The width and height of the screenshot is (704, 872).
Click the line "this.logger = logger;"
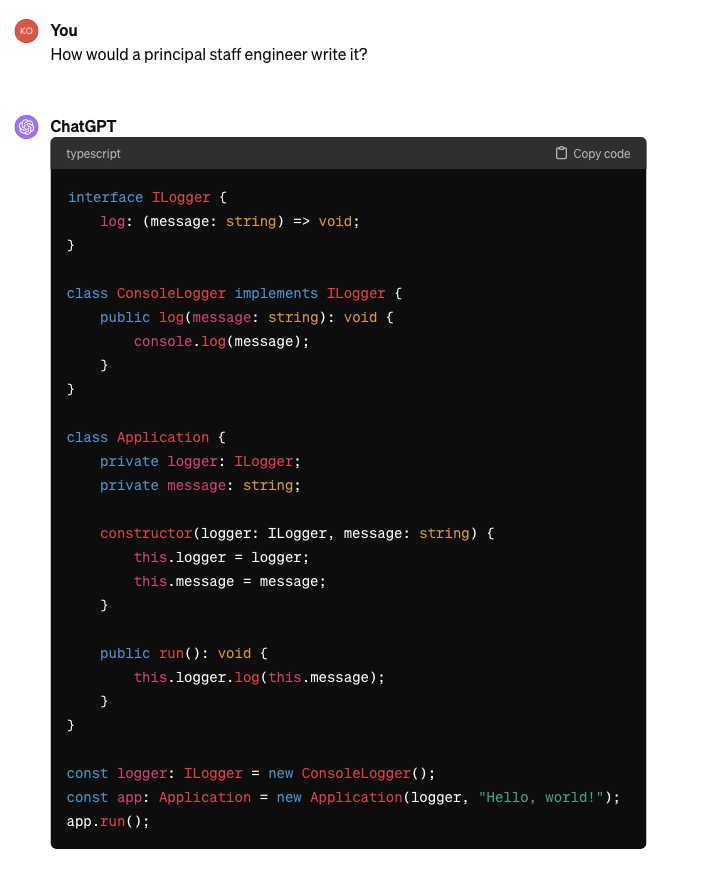point(221,557)
